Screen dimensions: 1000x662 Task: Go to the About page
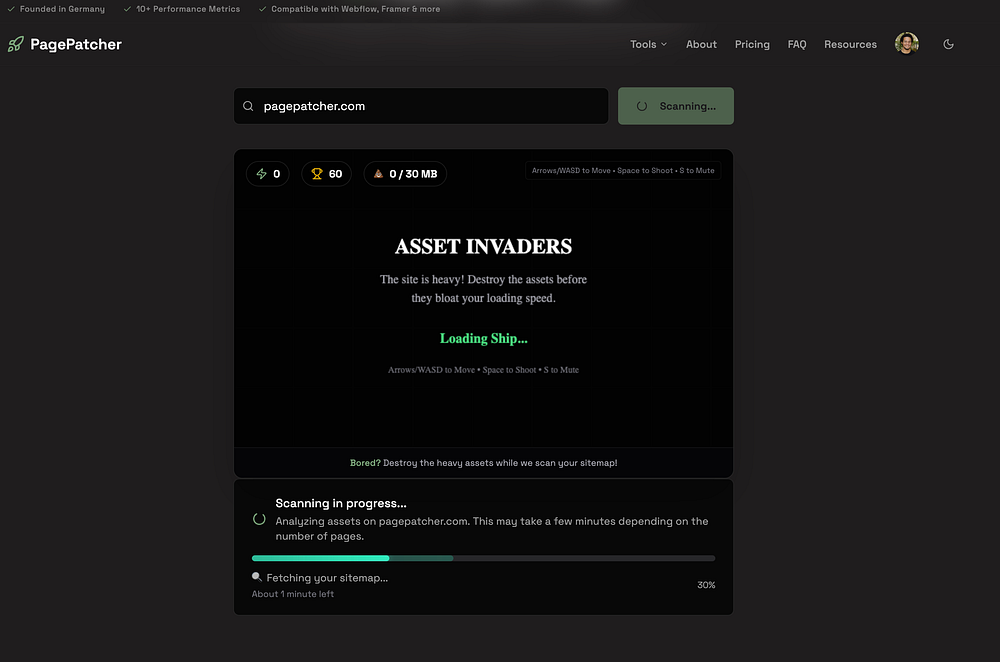[x=701, y=44]
